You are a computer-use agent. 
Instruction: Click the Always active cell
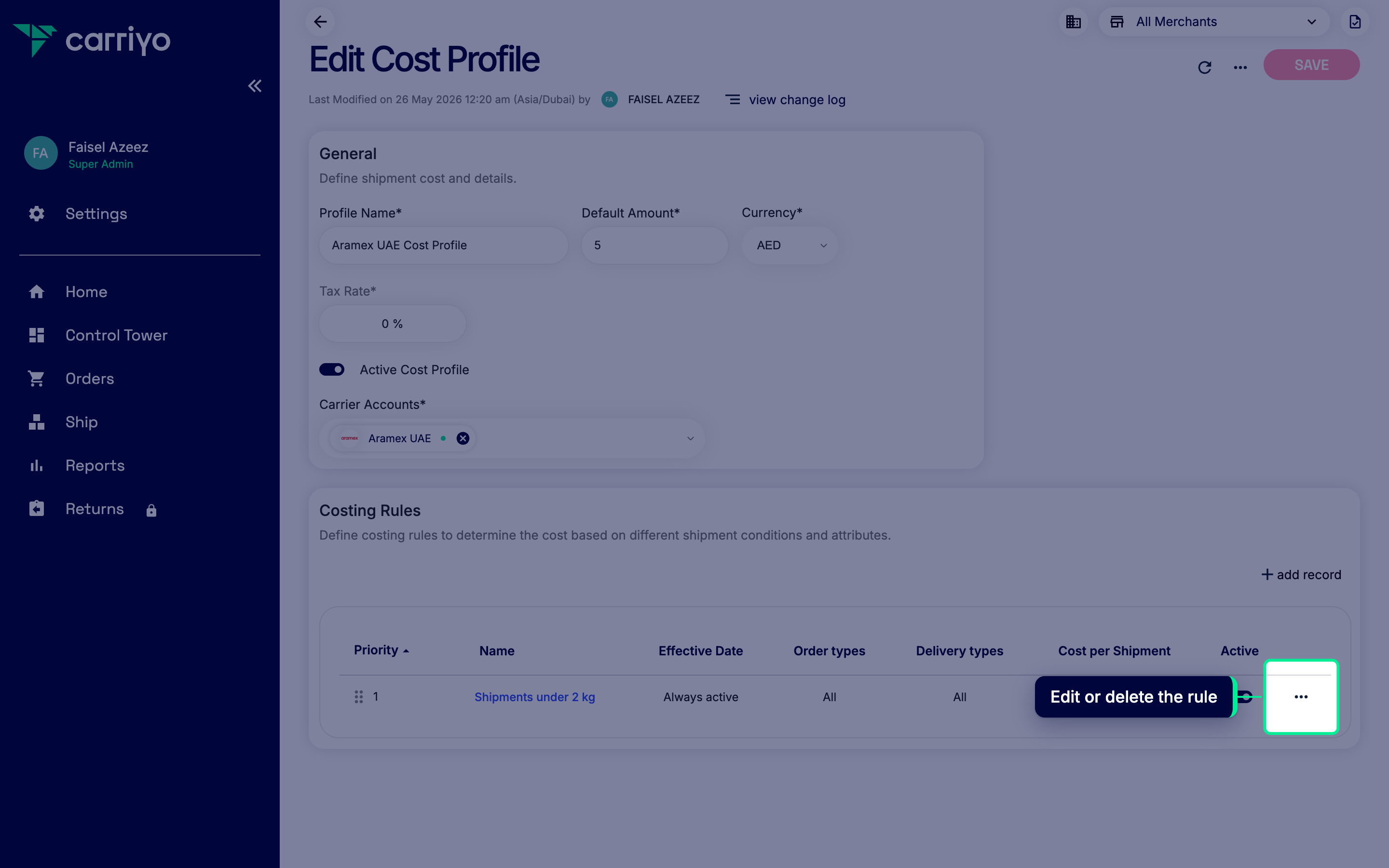coord(701,697)
